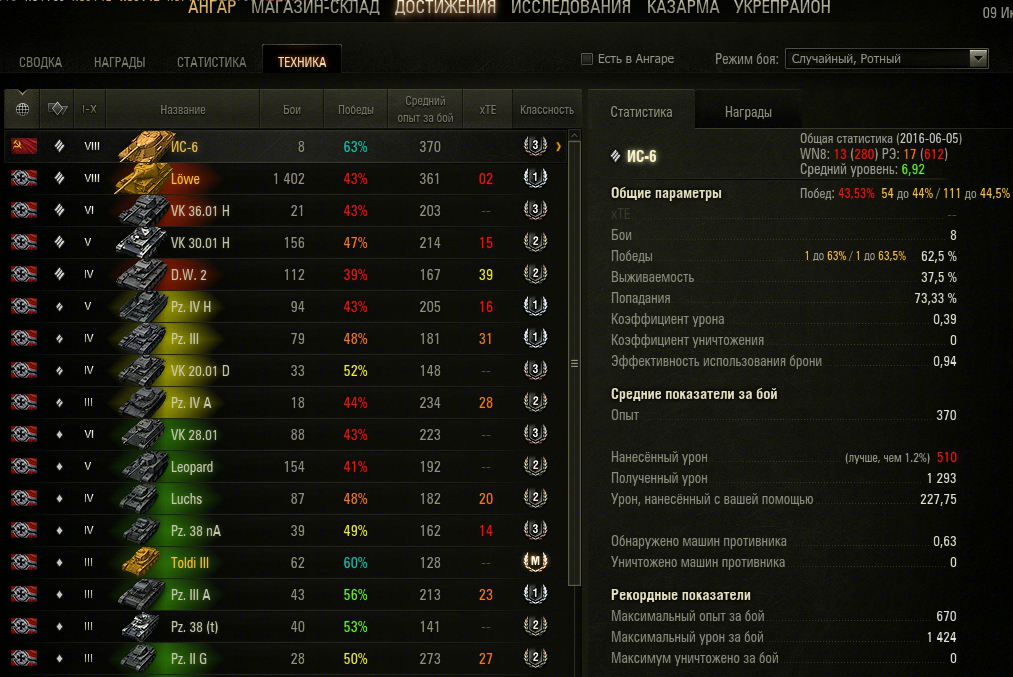
Task: Select the Техника tab
Action: pyautogui.click(x=302, y=61)
